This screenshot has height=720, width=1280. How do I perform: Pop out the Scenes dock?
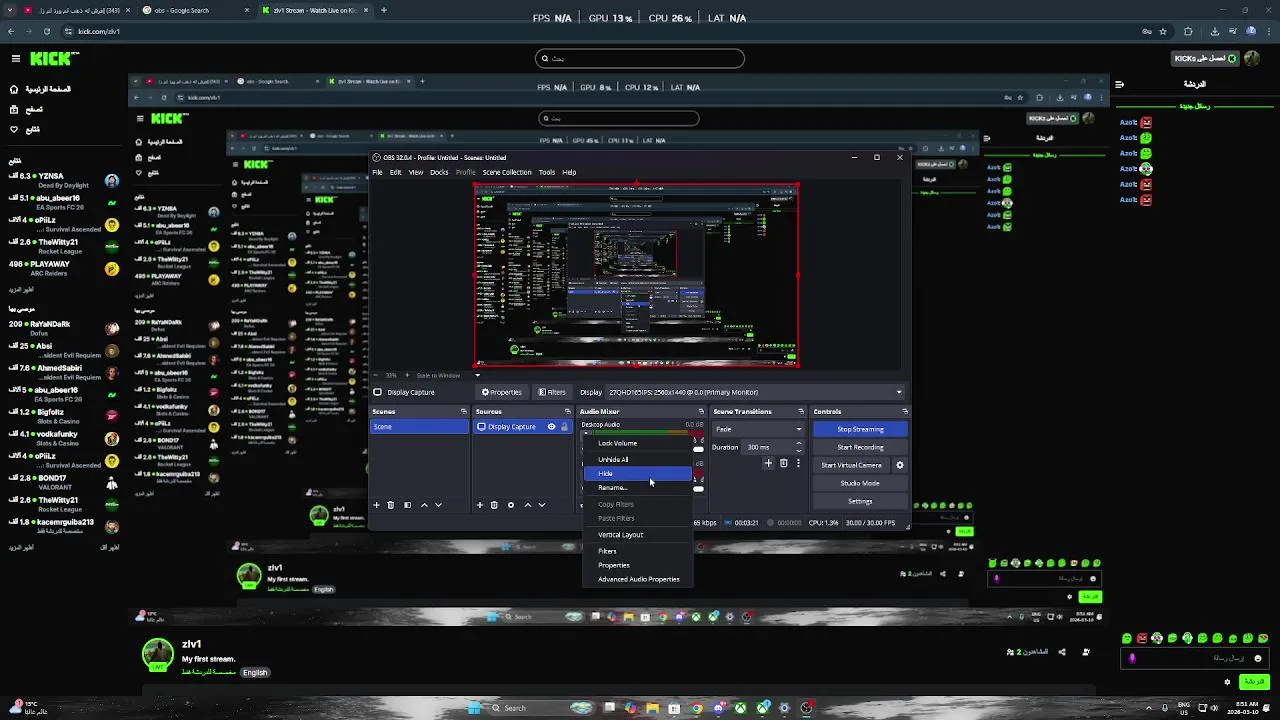tap(463, 411)
